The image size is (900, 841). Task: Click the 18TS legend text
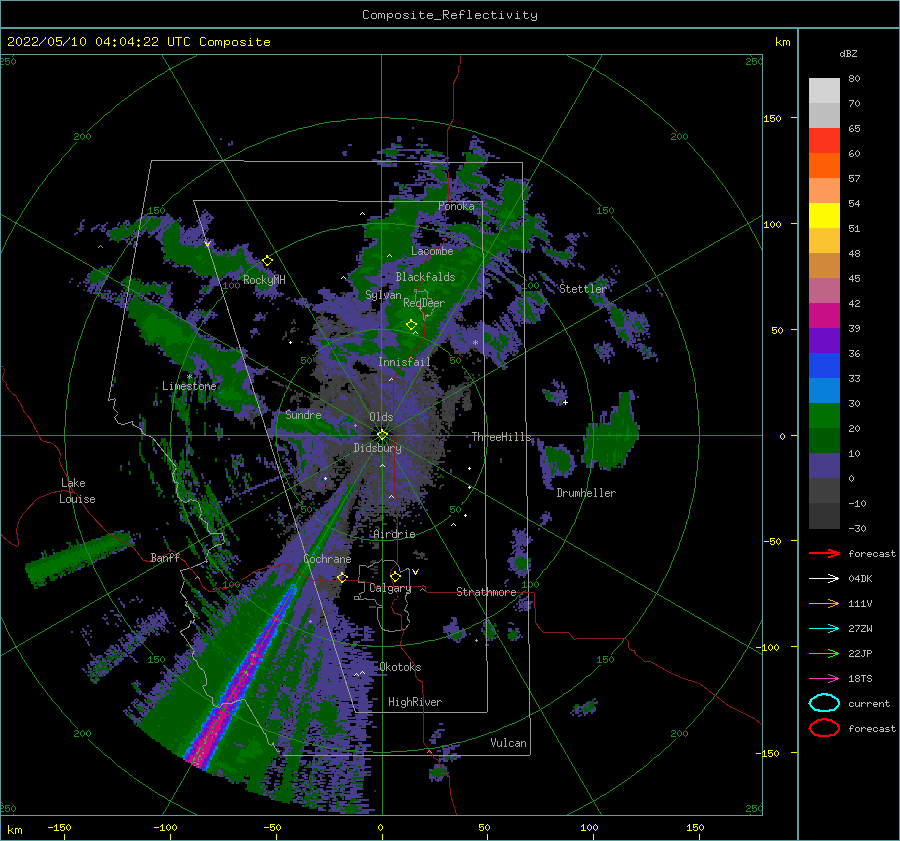860,679
